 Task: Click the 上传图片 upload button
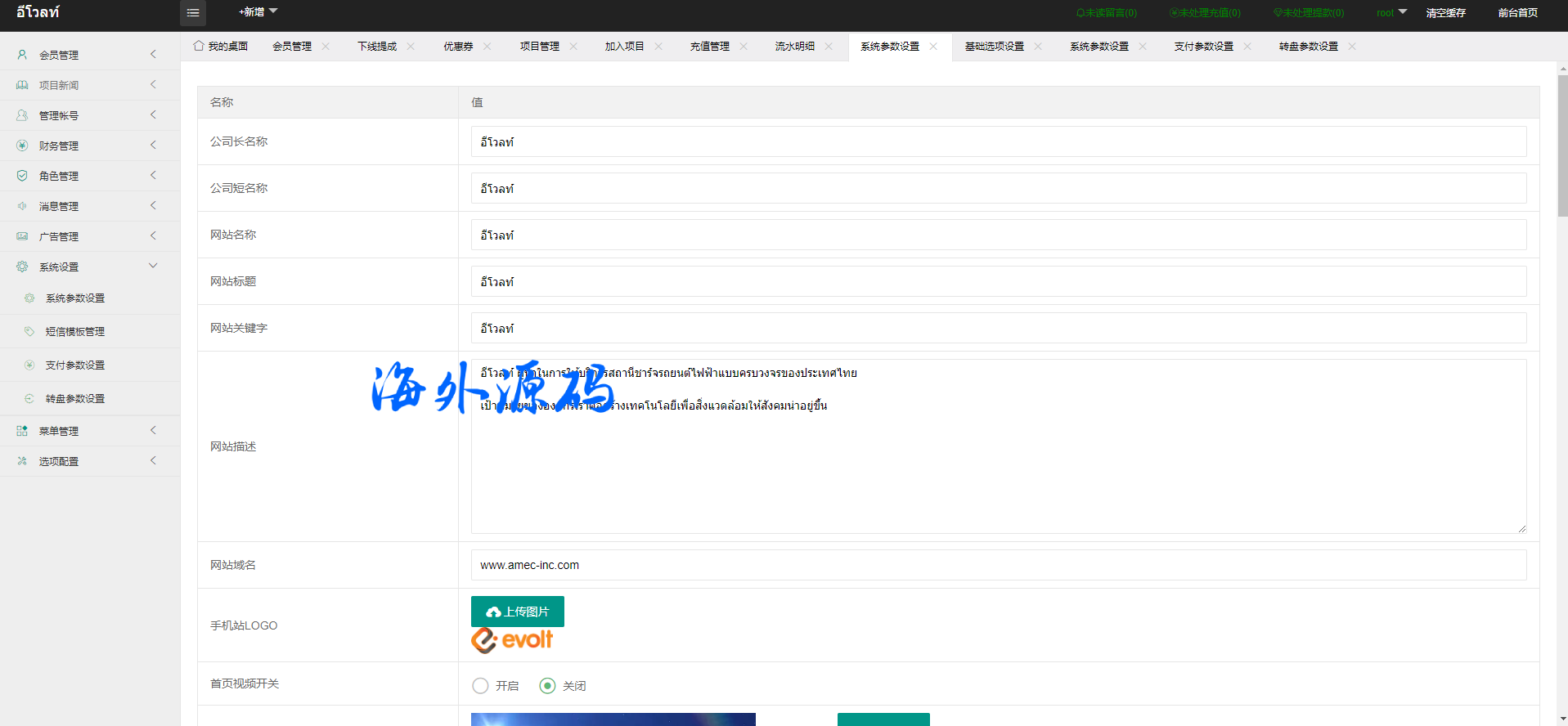[x=518, y=612]
